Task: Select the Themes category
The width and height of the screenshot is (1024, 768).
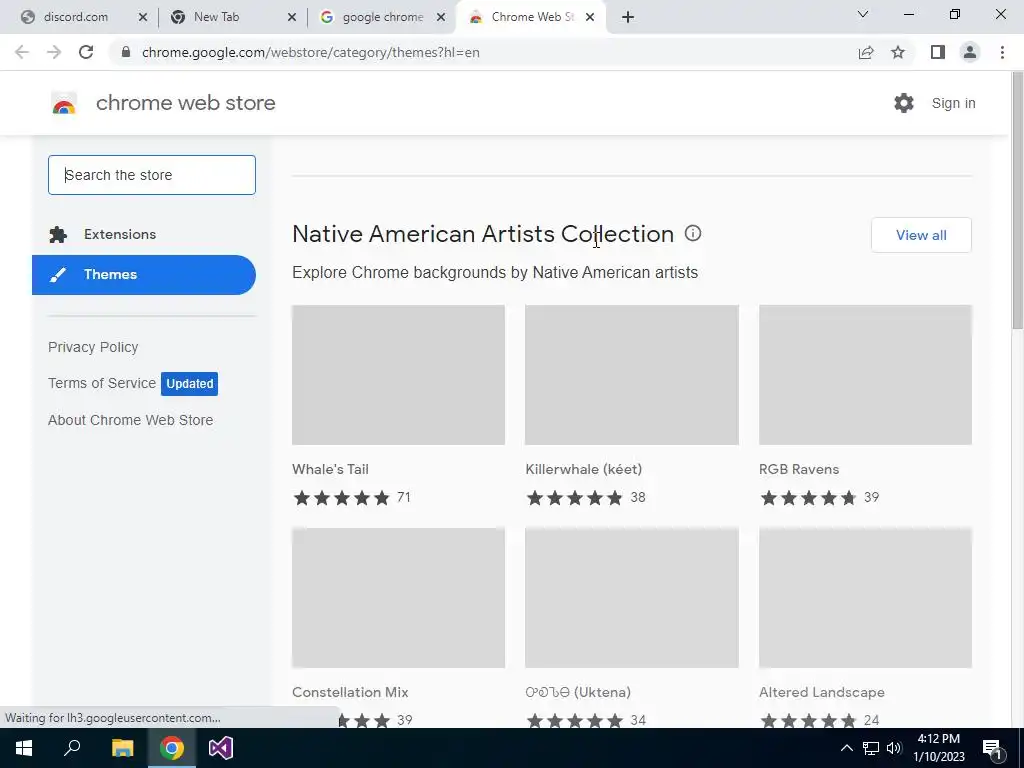Action: point(144,275)
